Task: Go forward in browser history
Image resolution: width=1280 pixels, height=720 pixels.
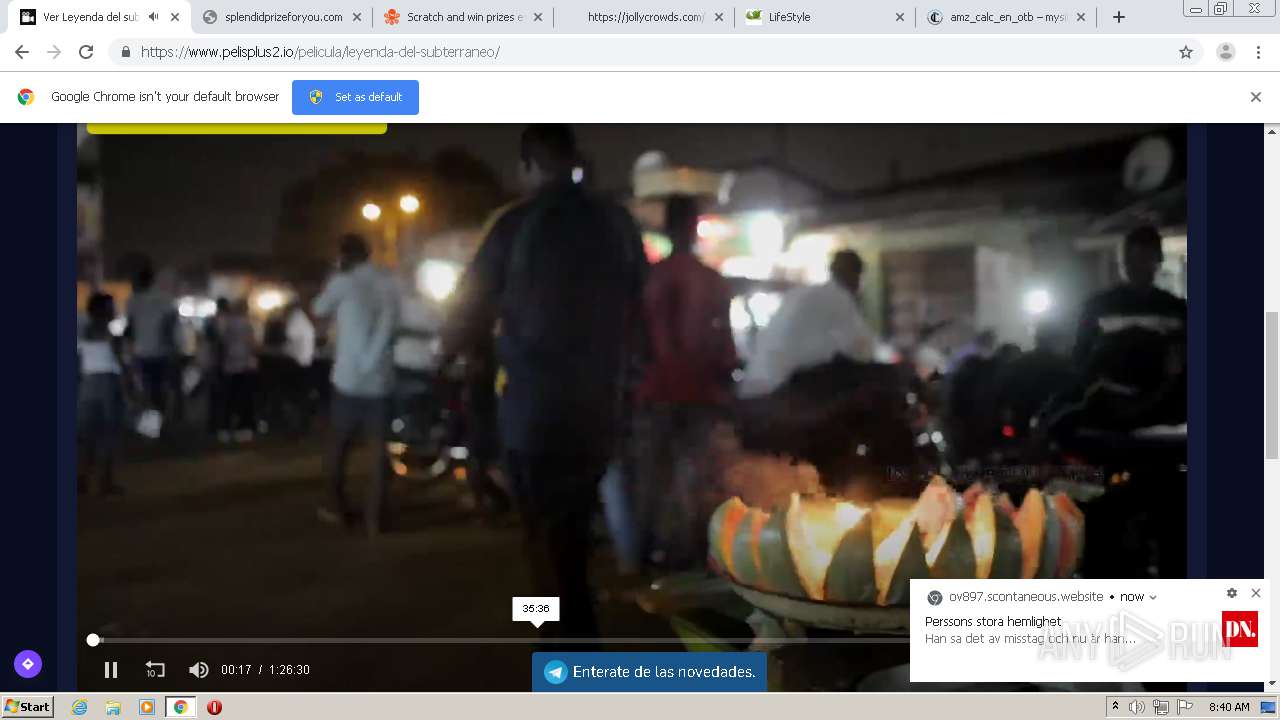Action: pyautogui.click(x=54, y=52)
